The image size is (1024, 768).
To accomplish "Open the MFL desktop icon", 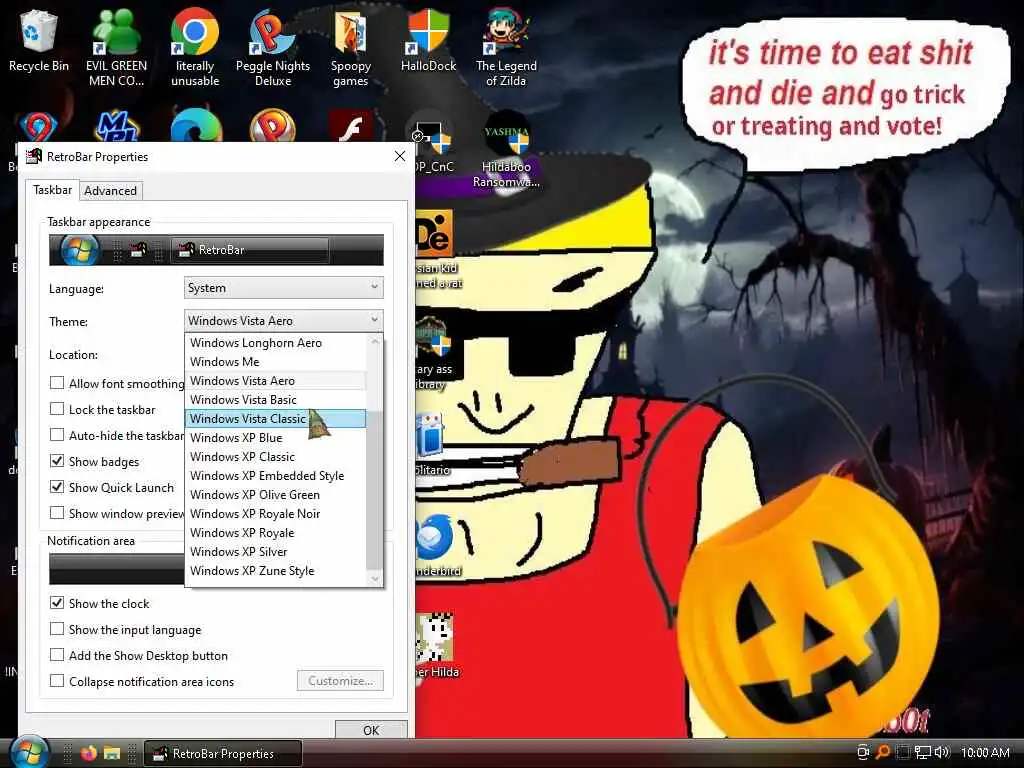I will coord(116,126).
